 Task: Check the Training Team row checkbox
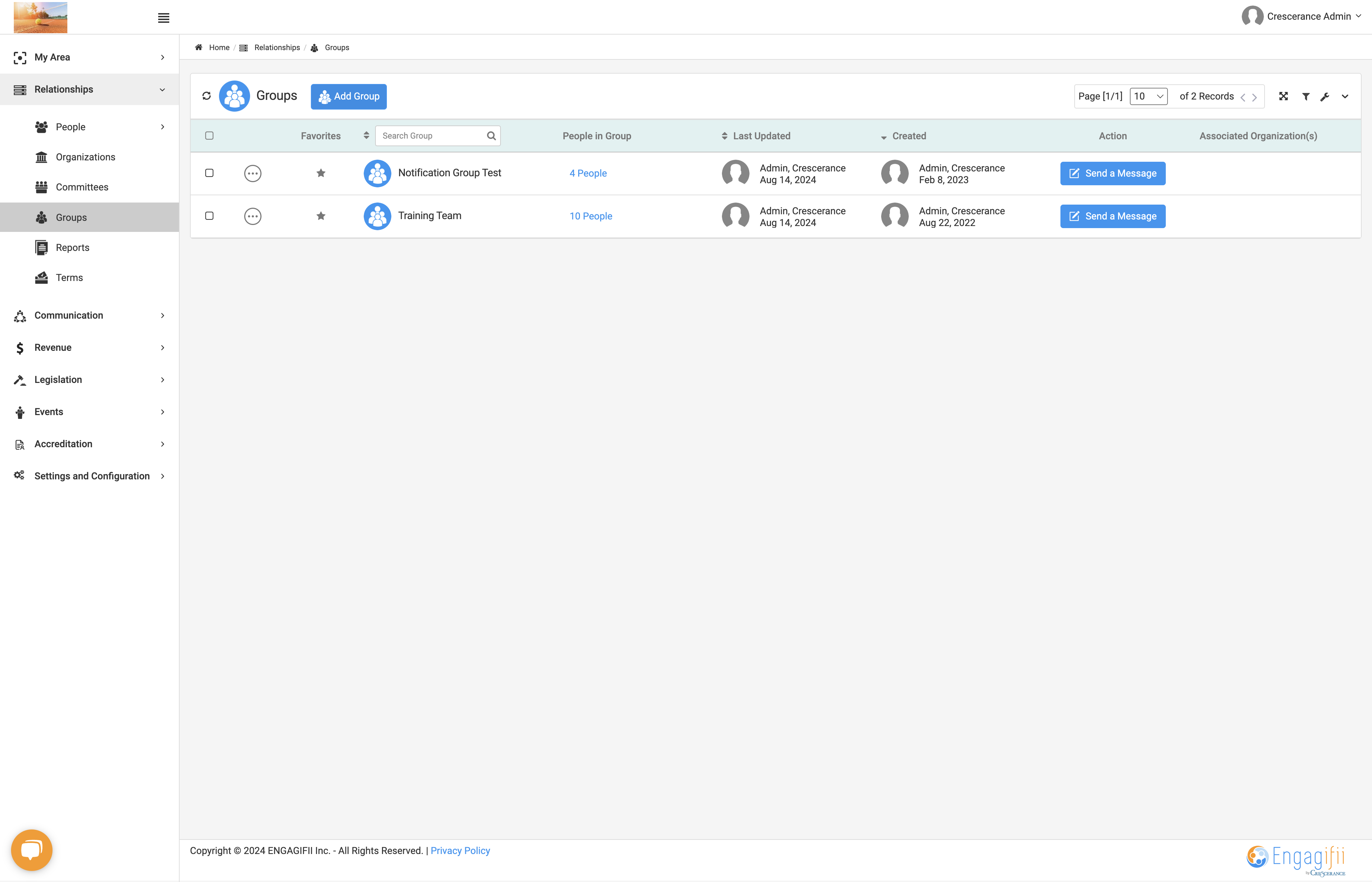tap(209, 216)
